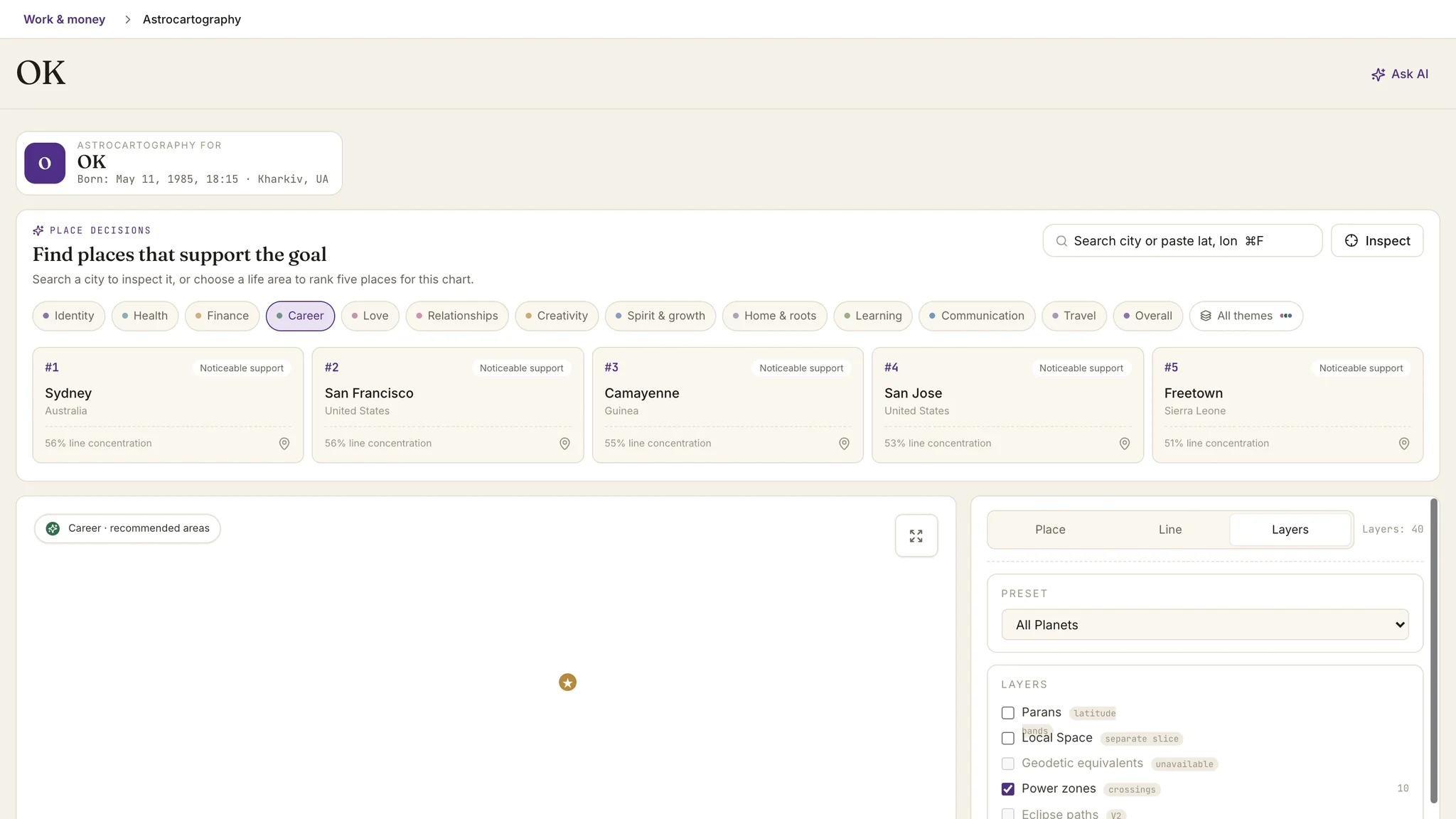Click the Ask AI sparkle icon
Image resolution: width=1456 pixels, height=819 pixels.
click(1378, 75)
